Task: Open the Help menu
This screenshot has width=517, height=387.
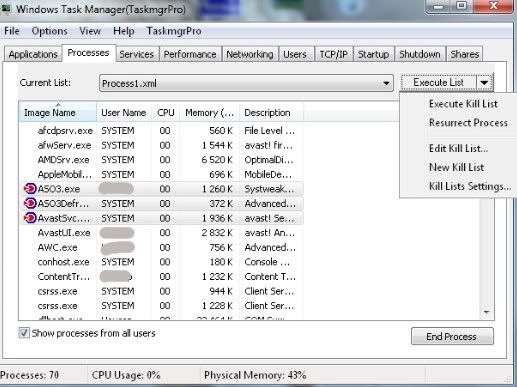Action: pyautogui.click(x=124, y=31)
